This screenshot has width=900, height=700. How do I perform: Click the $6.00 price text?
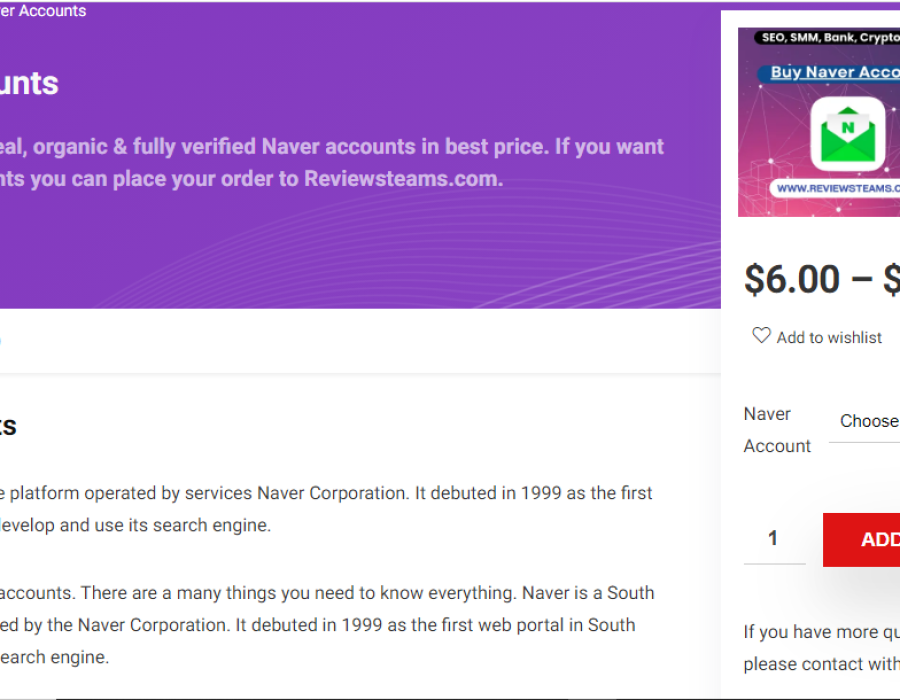pos(792,279)
